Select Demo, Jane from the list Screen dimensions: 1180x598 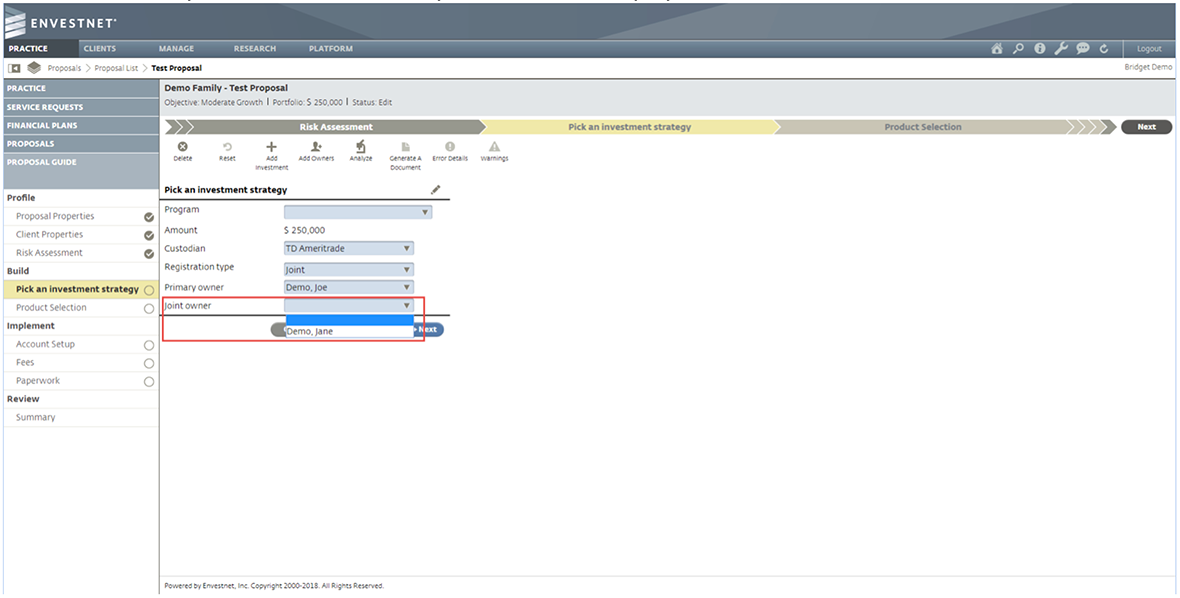tap(349, 331)
